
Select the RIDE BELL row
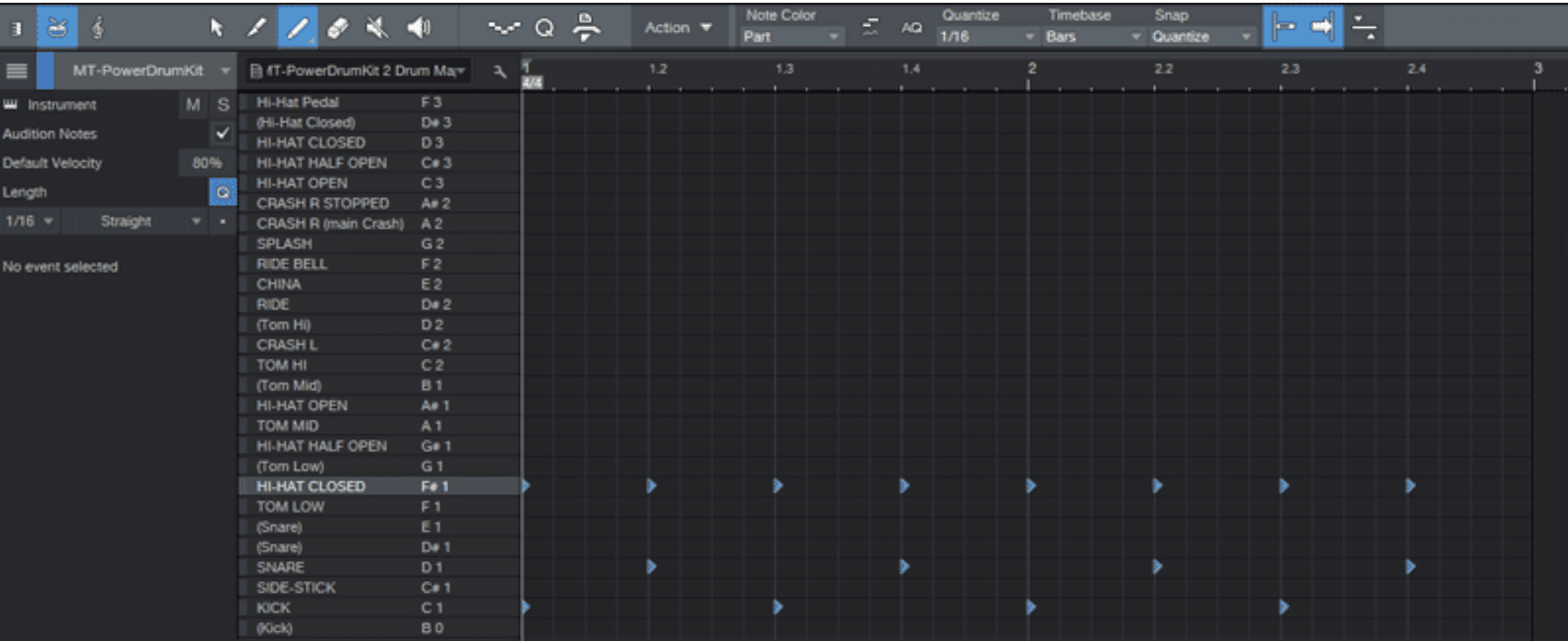tap(379, 264)
